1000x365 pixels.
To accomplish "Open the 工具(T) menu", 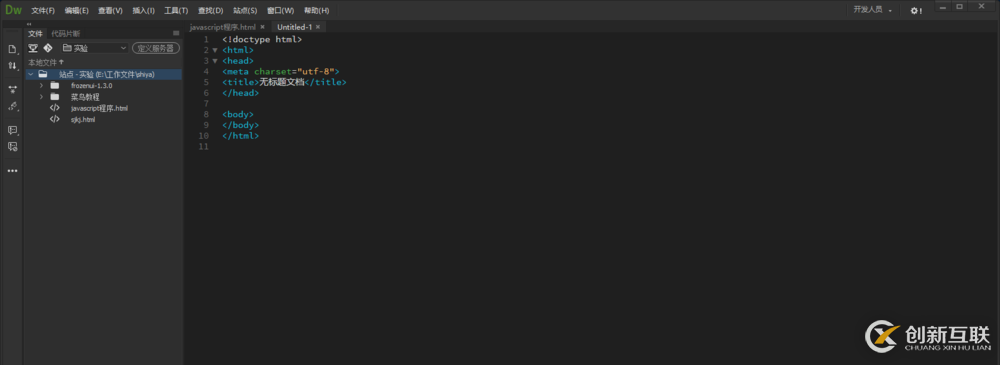I will pyautogui.click(x=176, y=11).
